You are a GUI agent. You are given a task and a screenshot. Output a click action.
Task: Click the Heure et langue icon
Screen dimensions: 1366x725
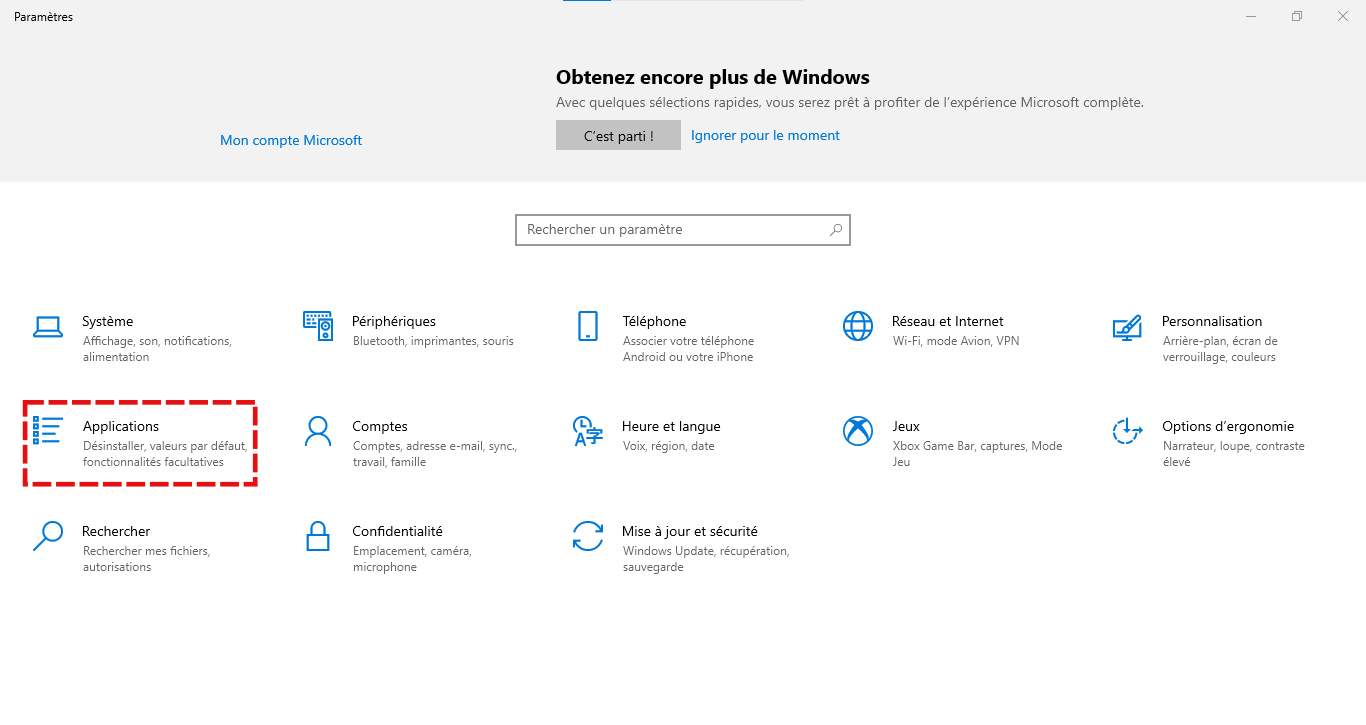587,431
